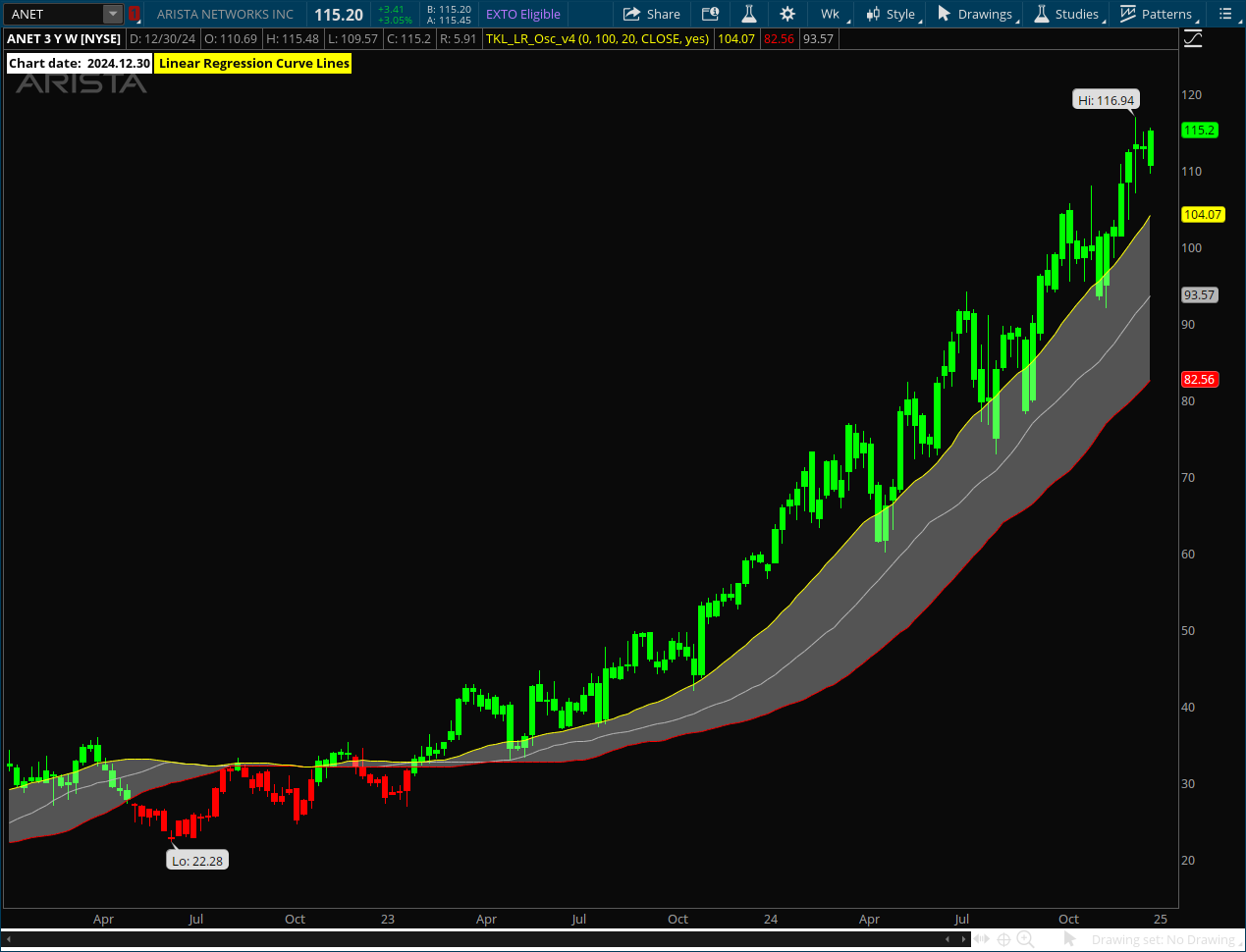Click the time axis scroll right arrow
This screenshot has width=1246, height=952.
coord(962,939)
